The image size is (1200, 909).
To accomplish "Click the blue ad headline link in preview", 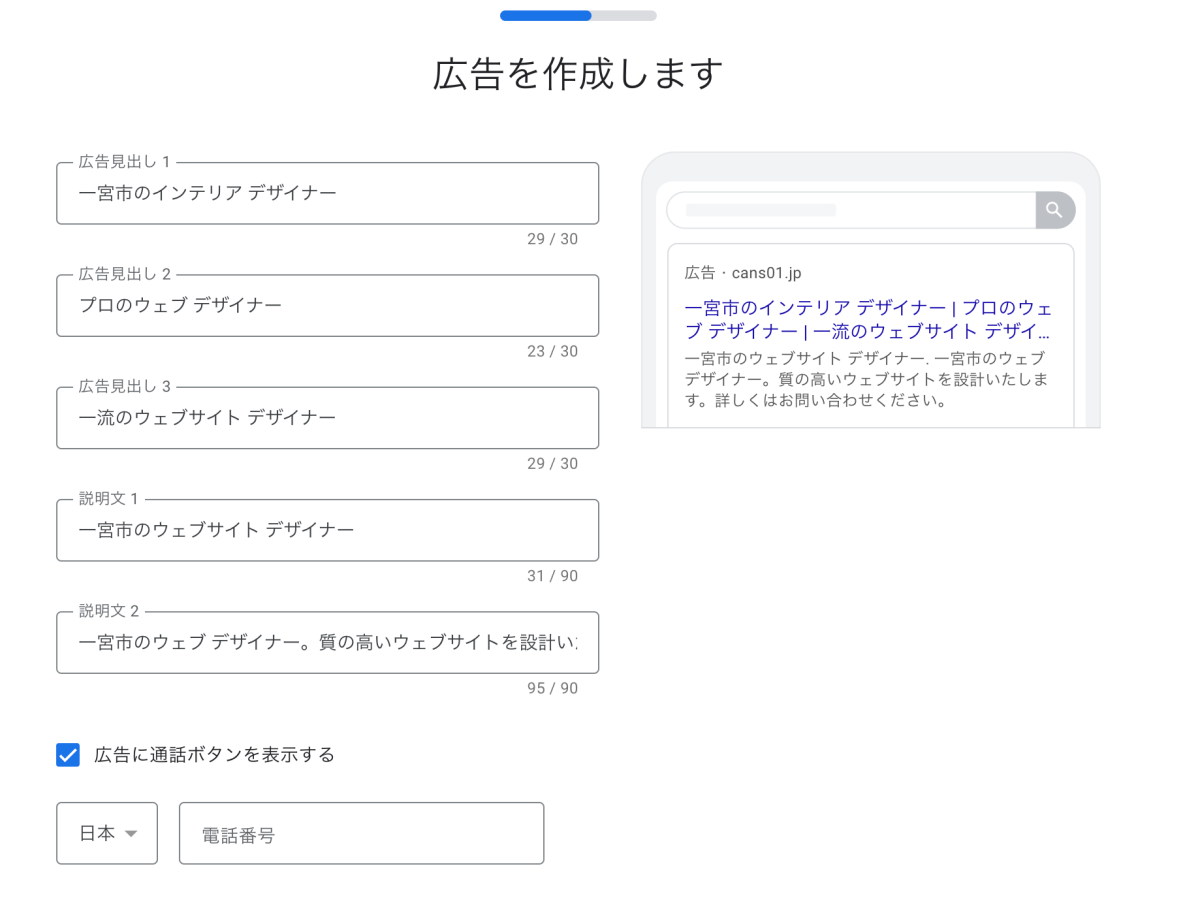I will 868,320.
